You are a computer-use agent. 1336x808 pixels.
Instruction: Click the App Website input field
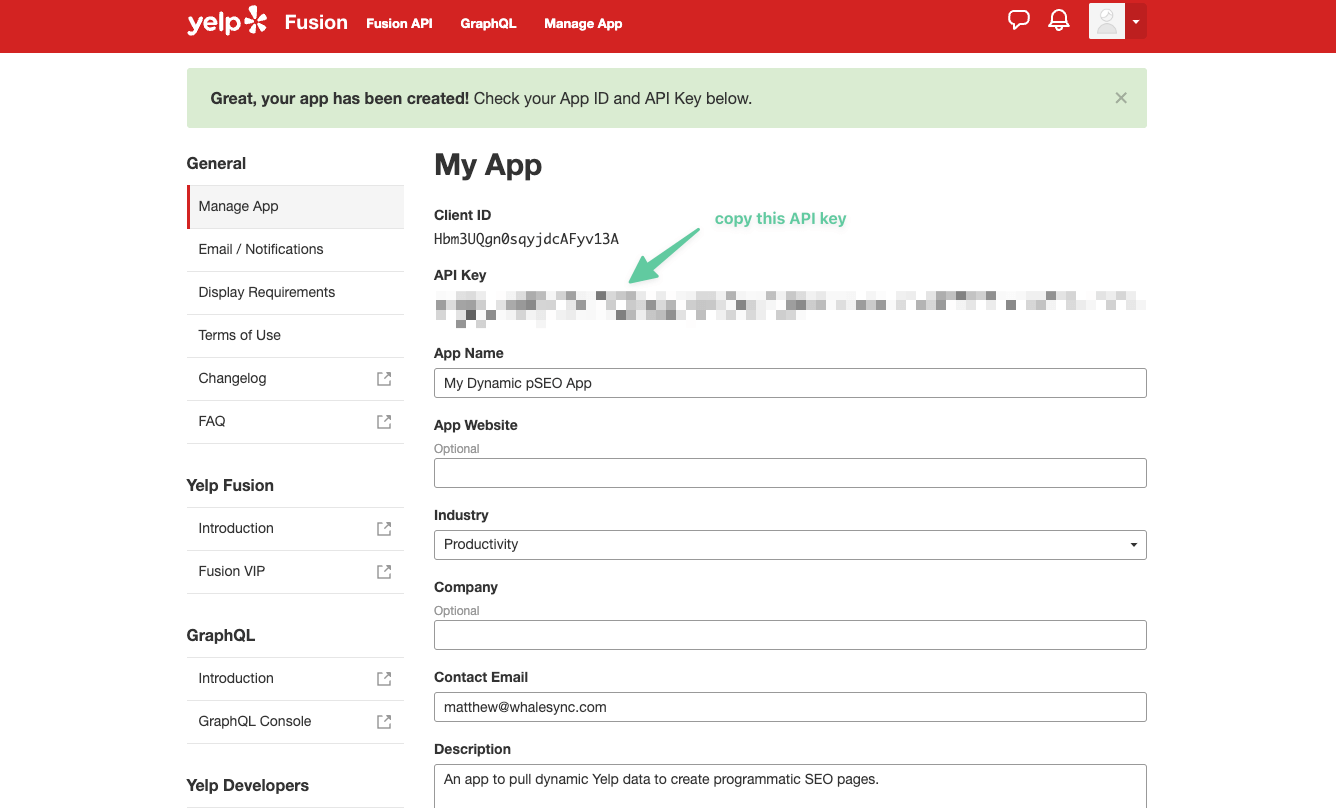tap(790, 473)
